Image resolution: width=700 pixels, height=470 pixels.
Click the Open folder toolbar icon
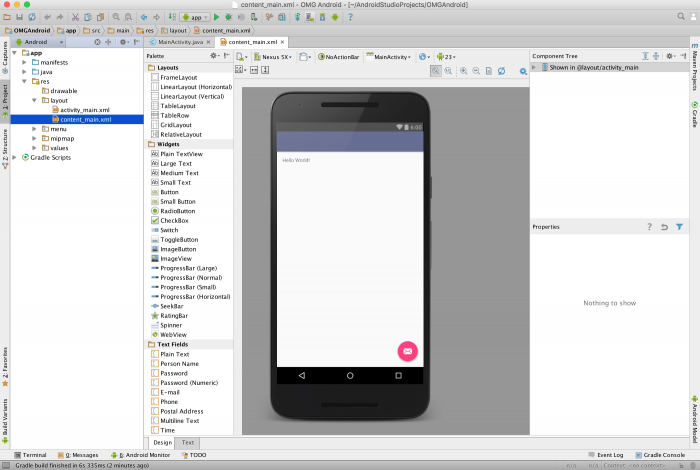(7, 17)
